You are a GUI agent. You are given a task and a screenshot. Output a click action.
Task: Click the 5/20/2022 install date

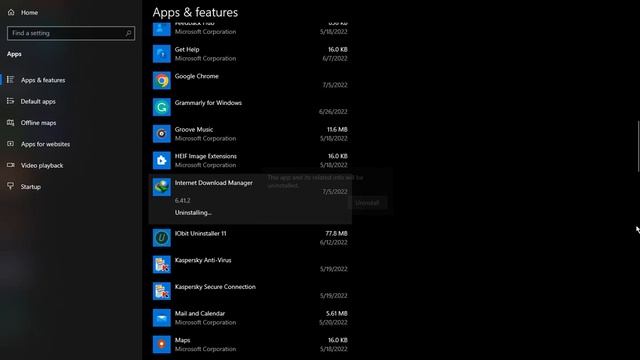pyautogui.click(x=333, y=322)
